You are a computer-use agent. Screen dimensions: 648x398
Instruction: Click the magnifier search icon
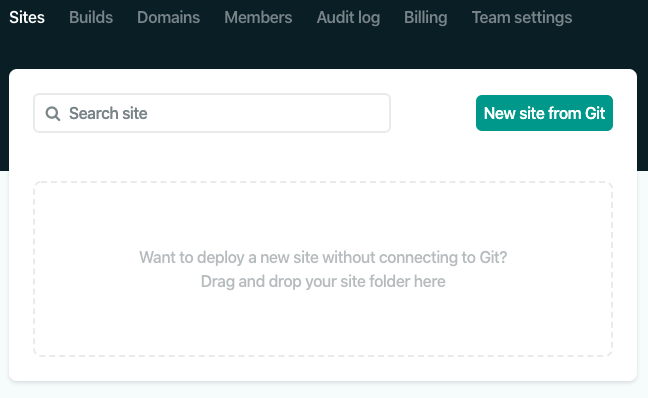click(x=53, y=114)
